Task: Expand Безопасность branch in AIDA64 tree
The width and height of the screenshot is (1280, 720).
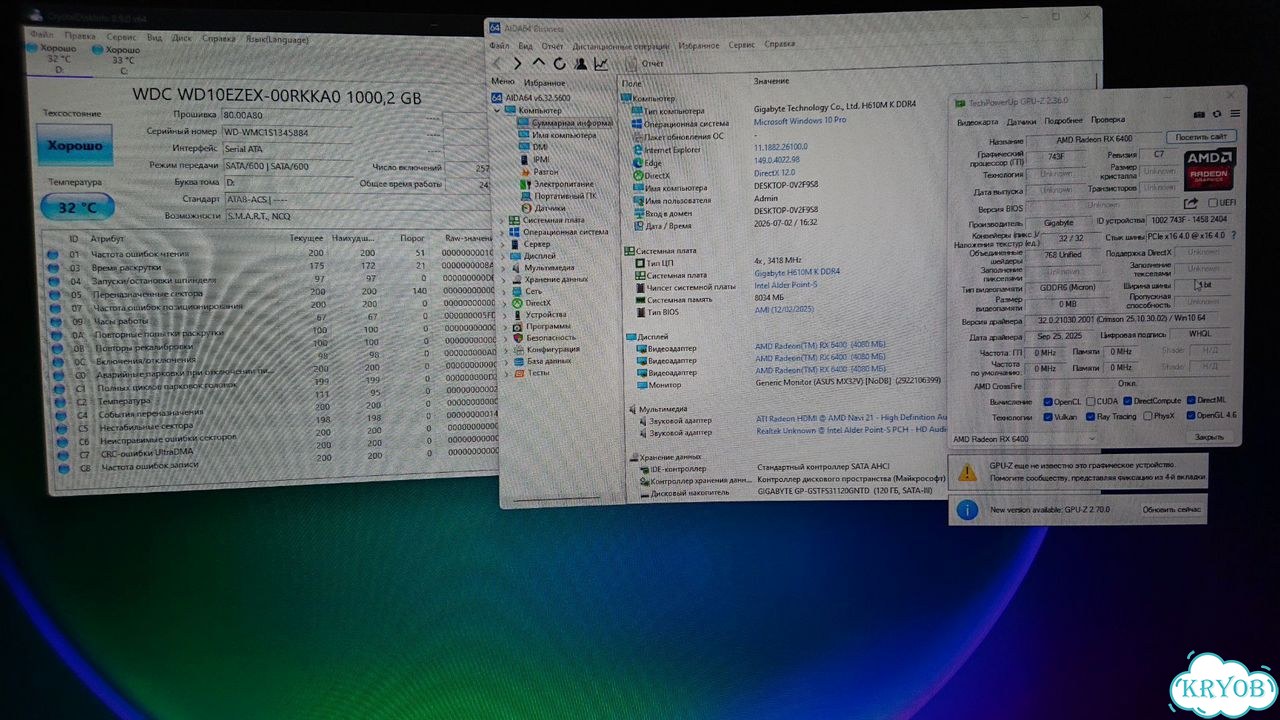Action: coord(504,338)
